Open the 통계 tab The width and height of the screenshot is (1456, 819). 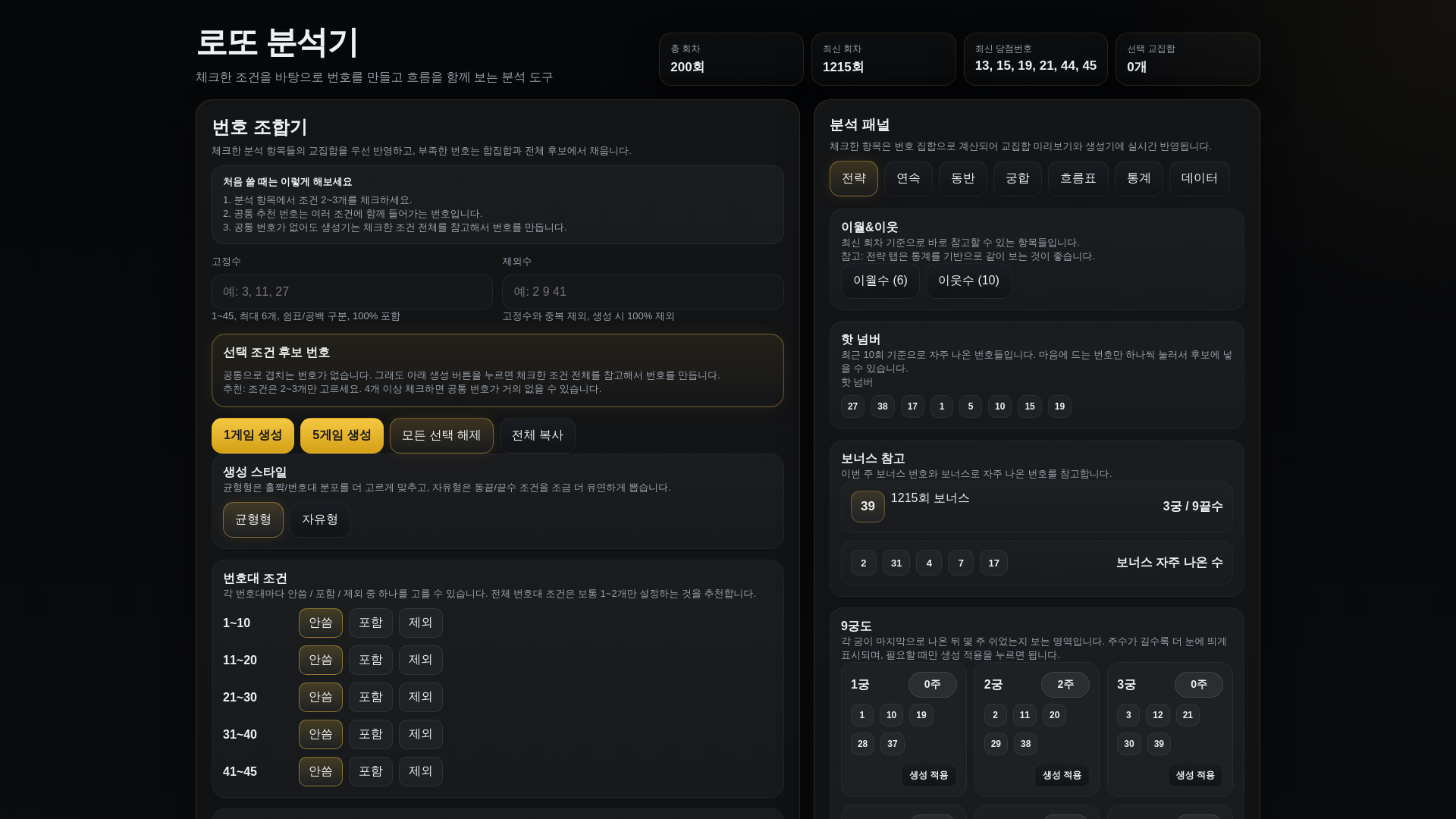(1138, 178)
